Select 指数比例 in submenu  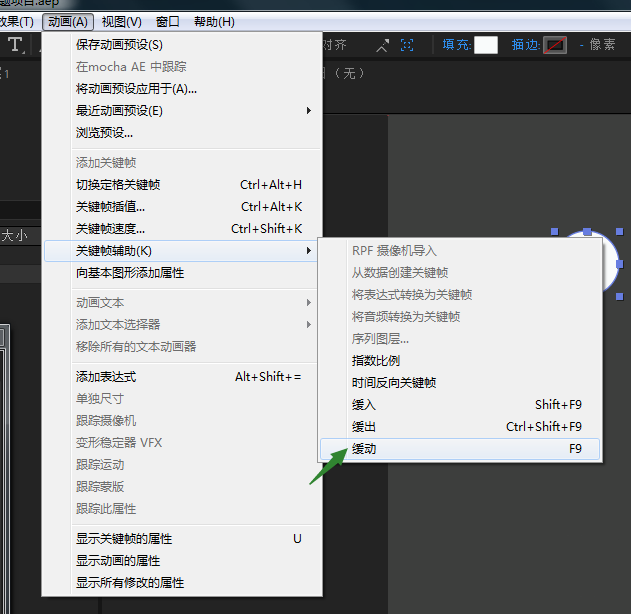tap(460, 361)
